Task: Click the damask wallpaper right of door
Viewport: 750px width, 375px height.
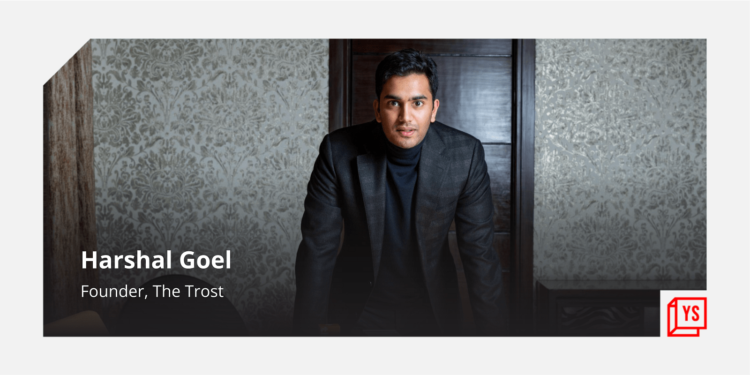Action: (x=620, y=158)
